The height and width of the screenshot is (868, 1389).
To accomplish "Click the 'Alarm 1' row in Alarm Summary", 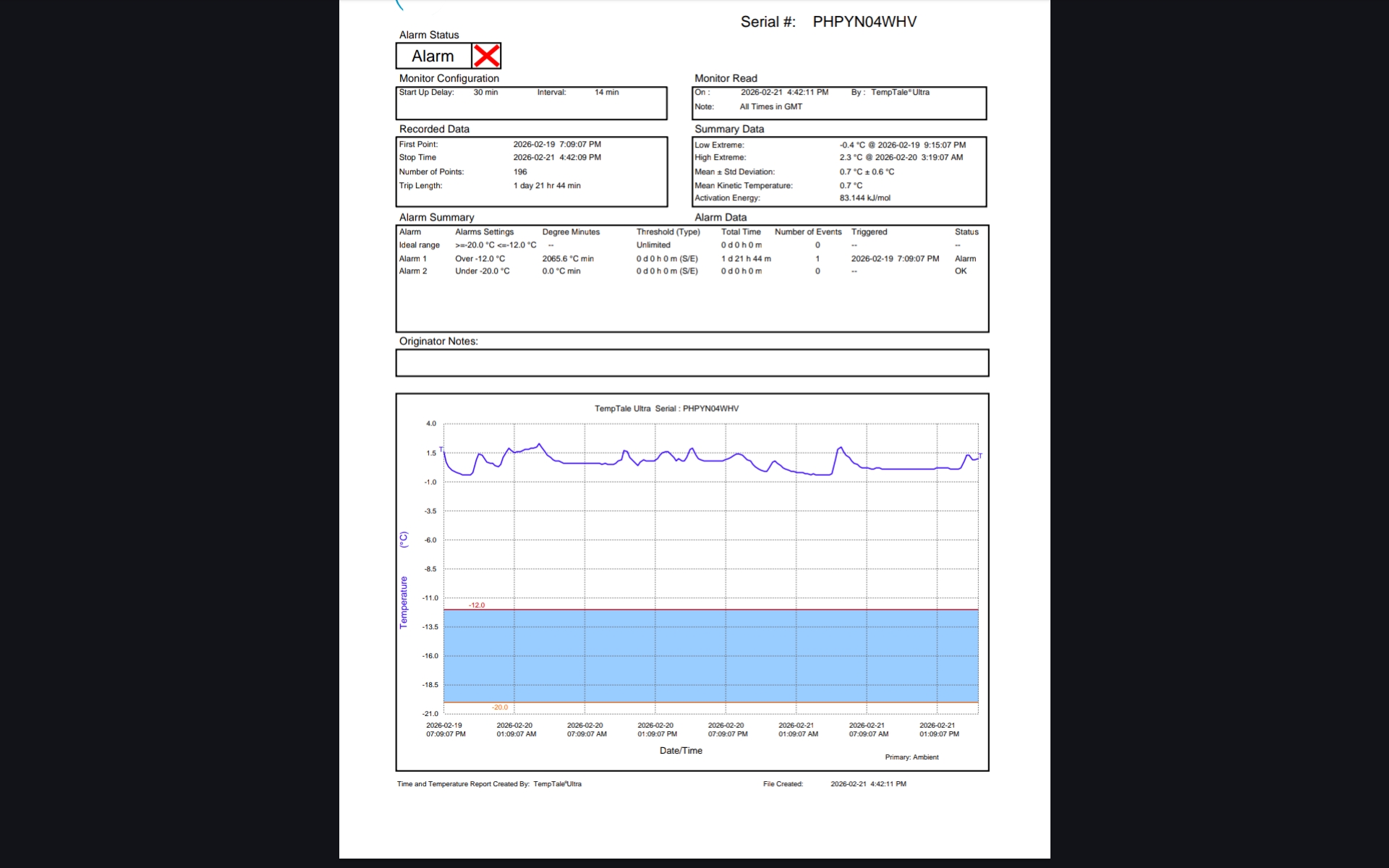I will tap(413, 258).
